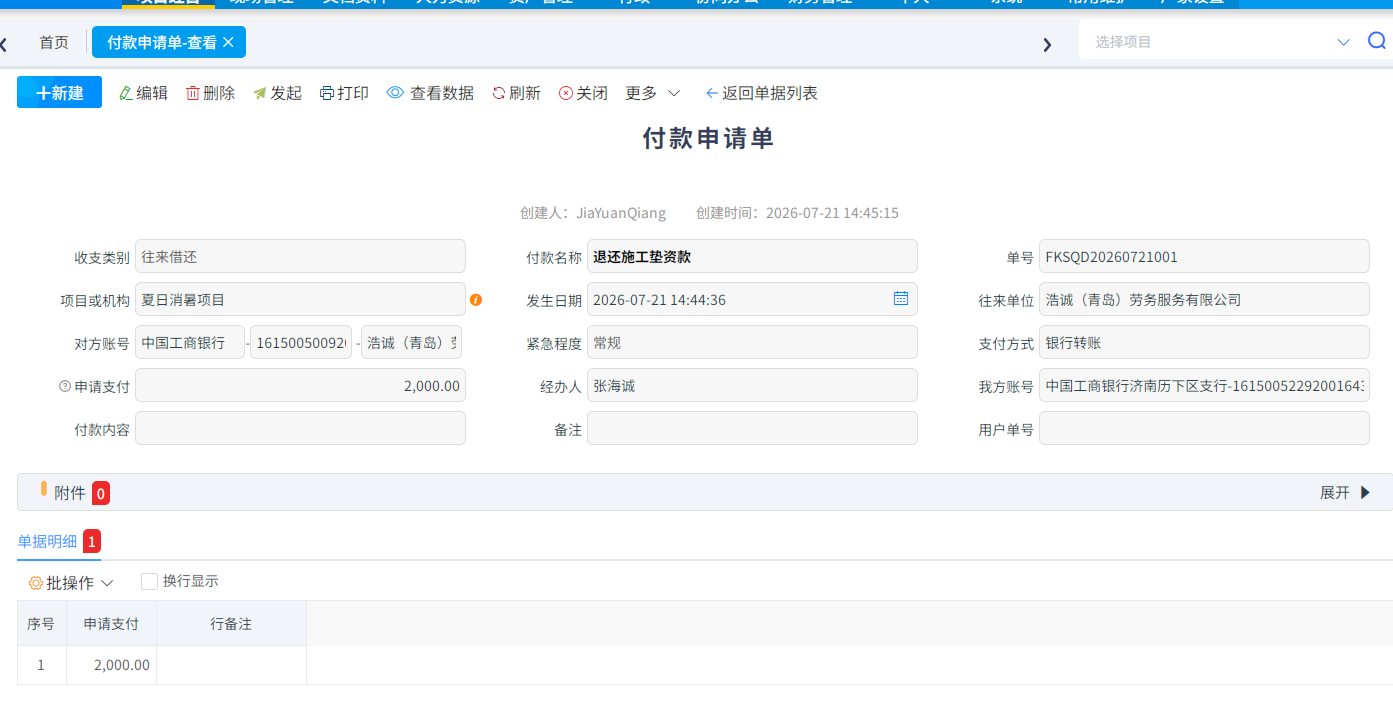The width and height of the screenshot is (1393, 703).
Task: Click the project search magnifier icon
Action: 1377,41
